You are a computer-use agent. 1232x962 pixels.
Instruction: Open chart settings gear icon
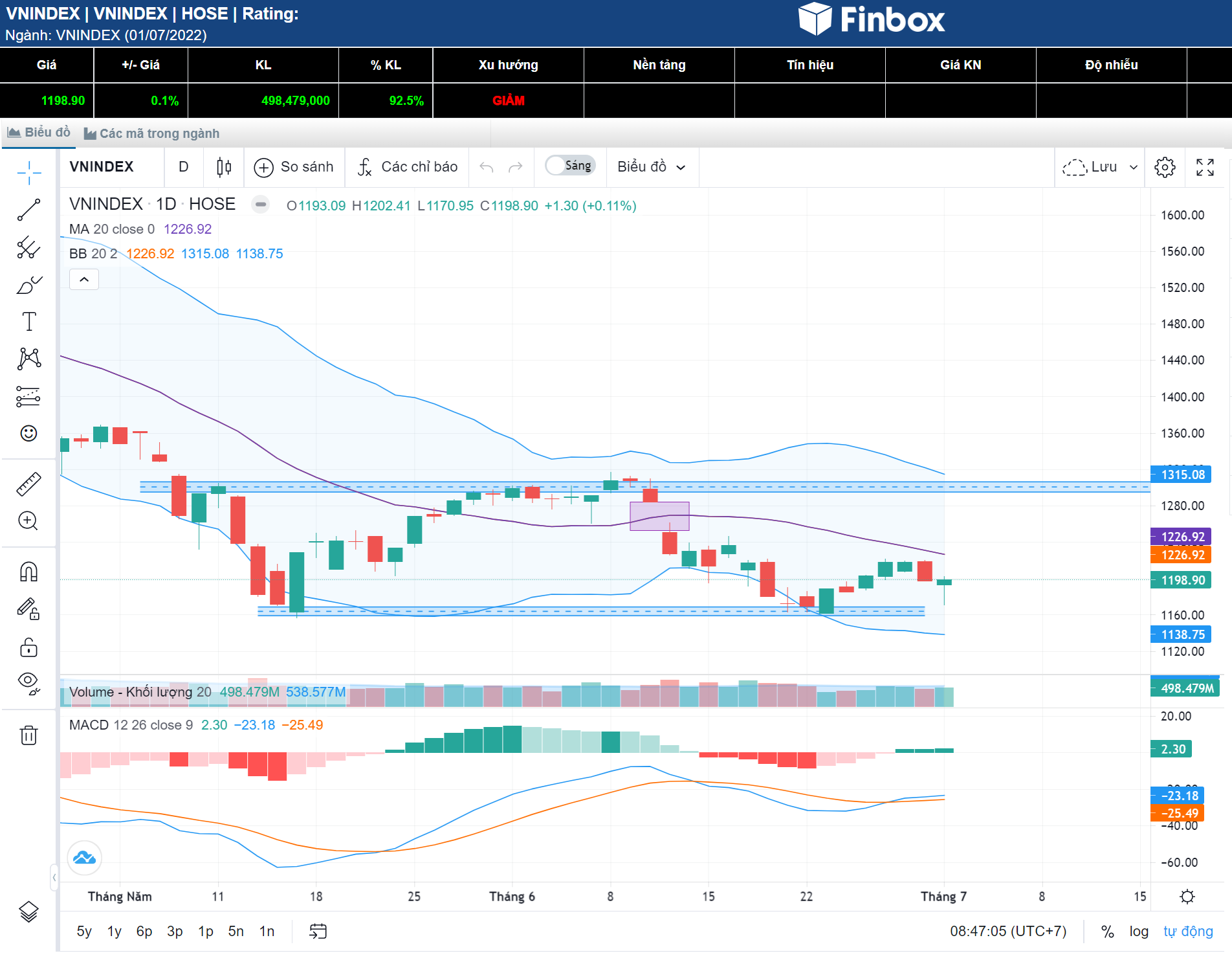pyautogui.click(x=1165, y=167)
